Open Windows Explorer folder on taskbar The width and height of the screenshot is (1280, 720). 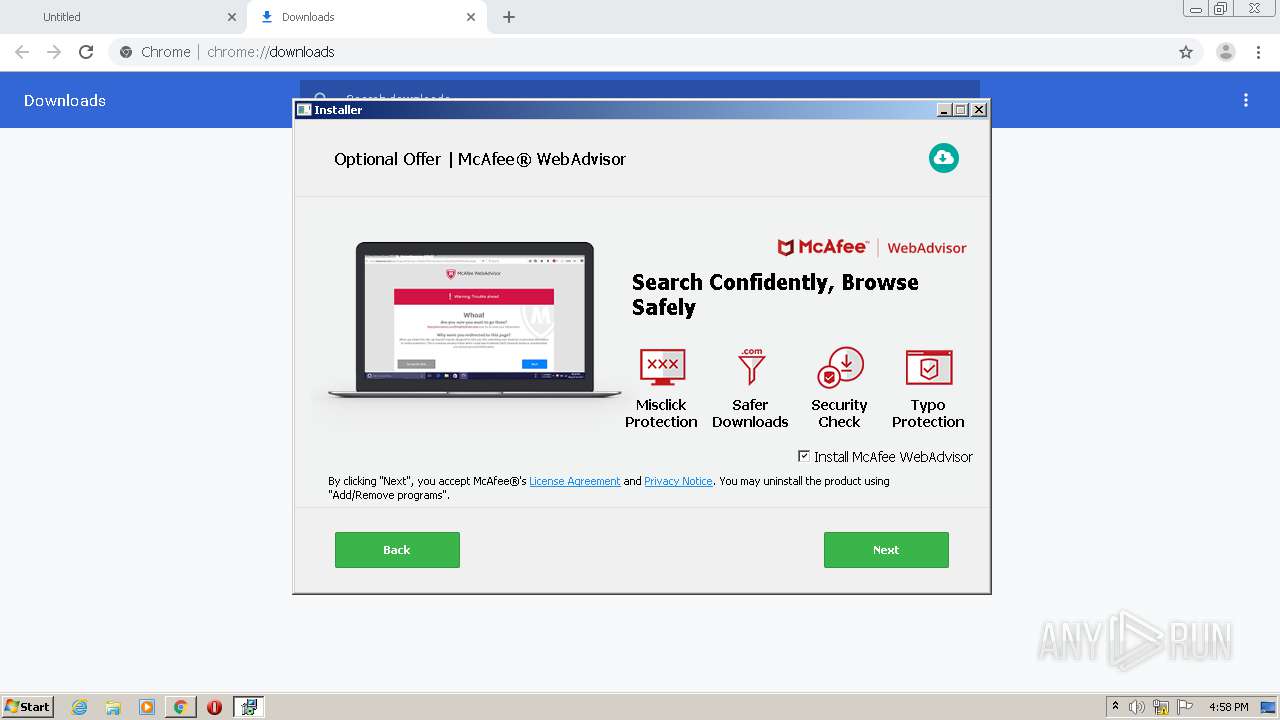[113, 707]
